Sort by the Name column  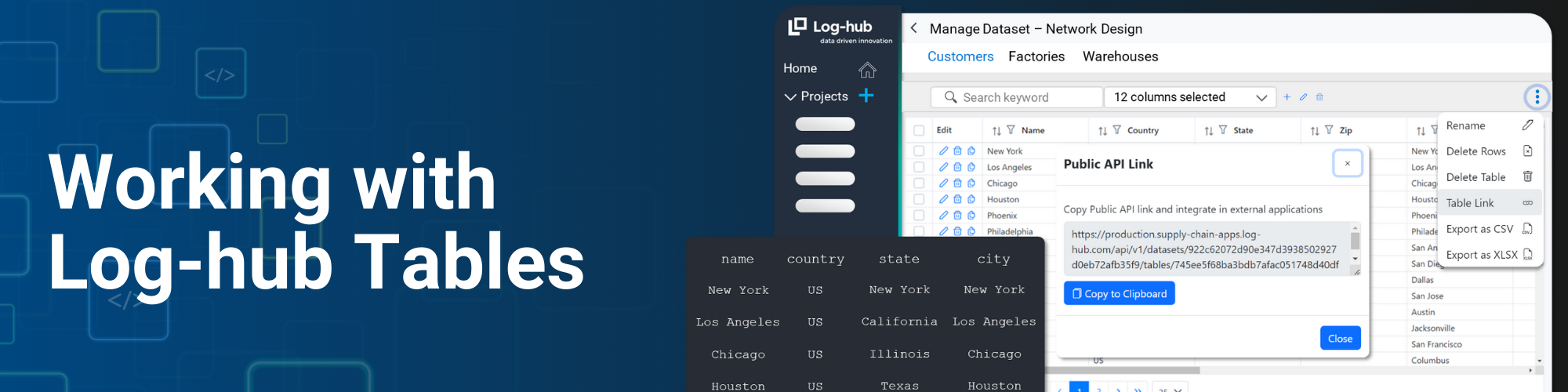tap(996, 131)
